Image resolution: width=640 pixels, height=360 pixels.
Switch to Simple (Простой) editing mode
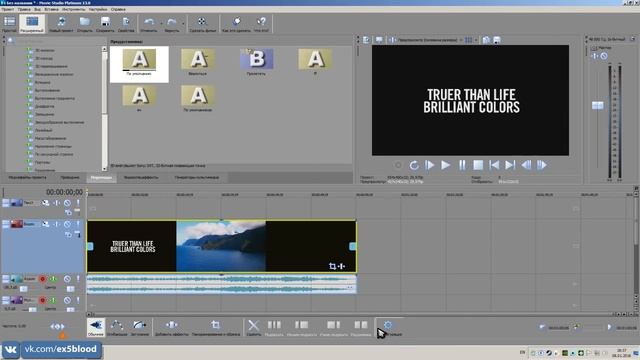[9, 24]
